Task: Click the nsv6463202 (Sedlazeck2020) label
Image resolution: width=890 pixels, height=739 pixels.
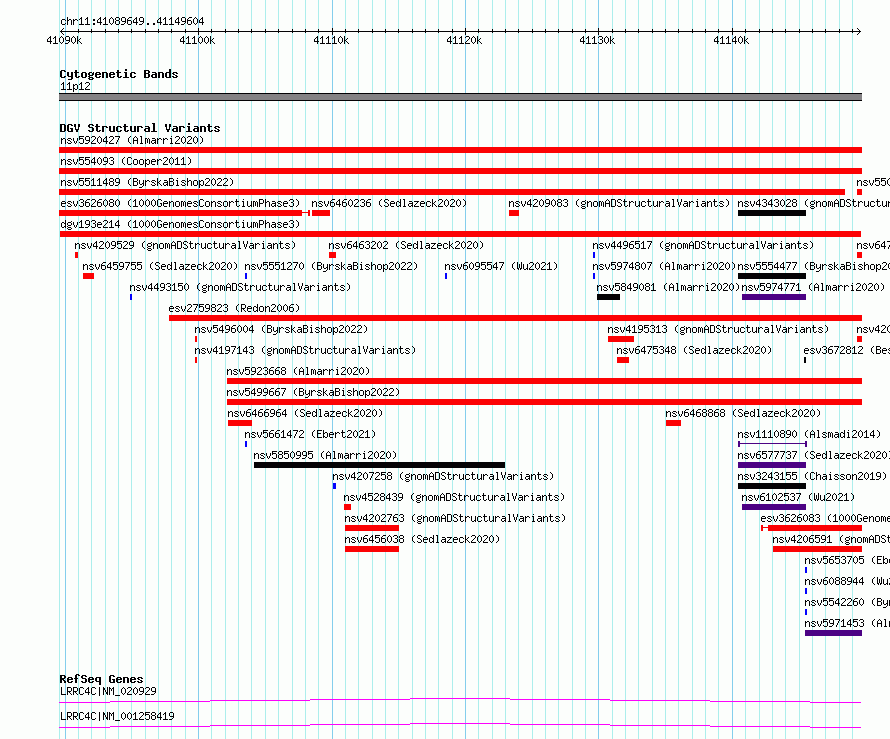Action: tap(406, 245)
